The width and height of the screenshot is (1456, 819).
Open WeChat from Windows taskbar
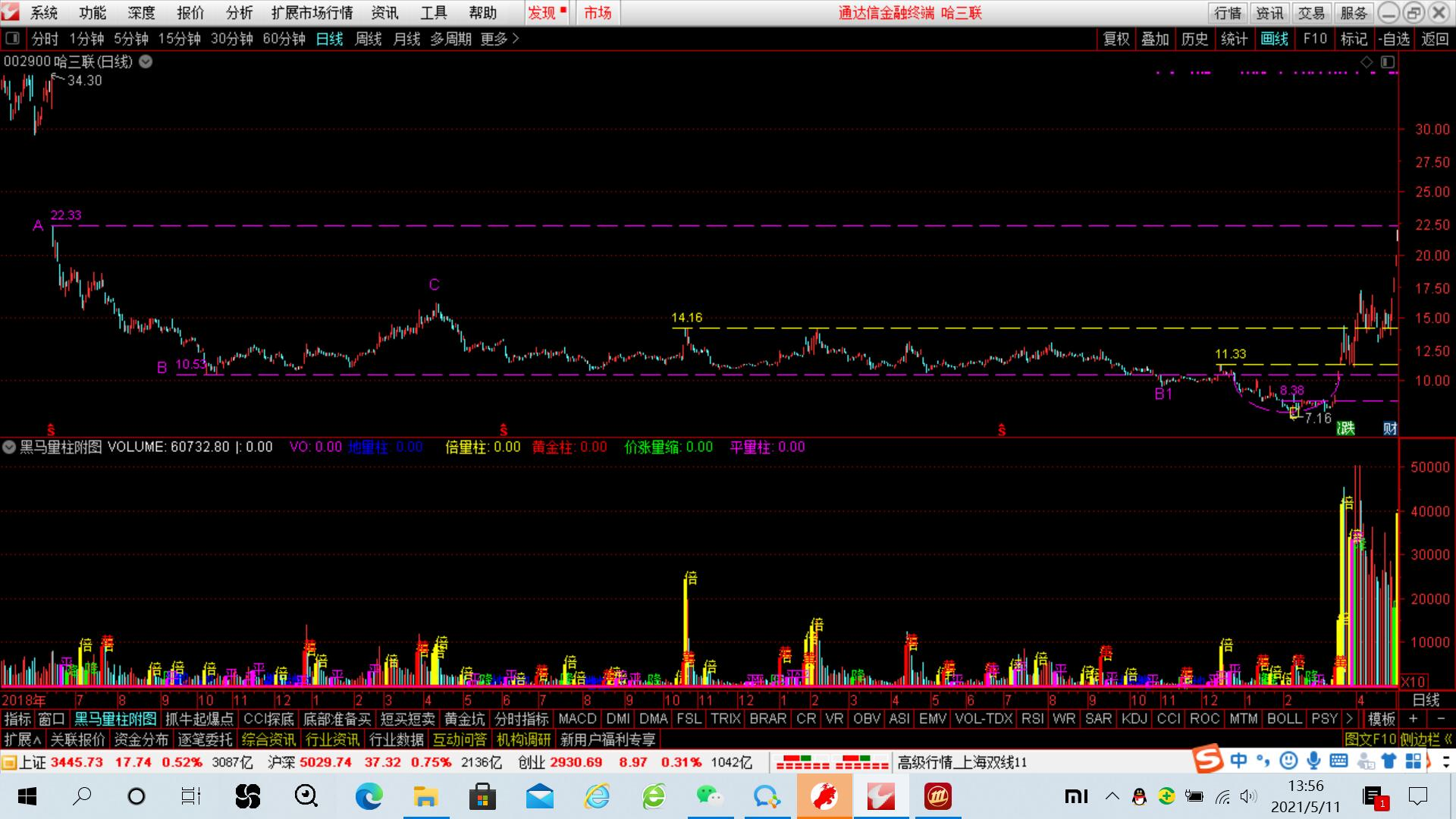[x=710, y=796]
